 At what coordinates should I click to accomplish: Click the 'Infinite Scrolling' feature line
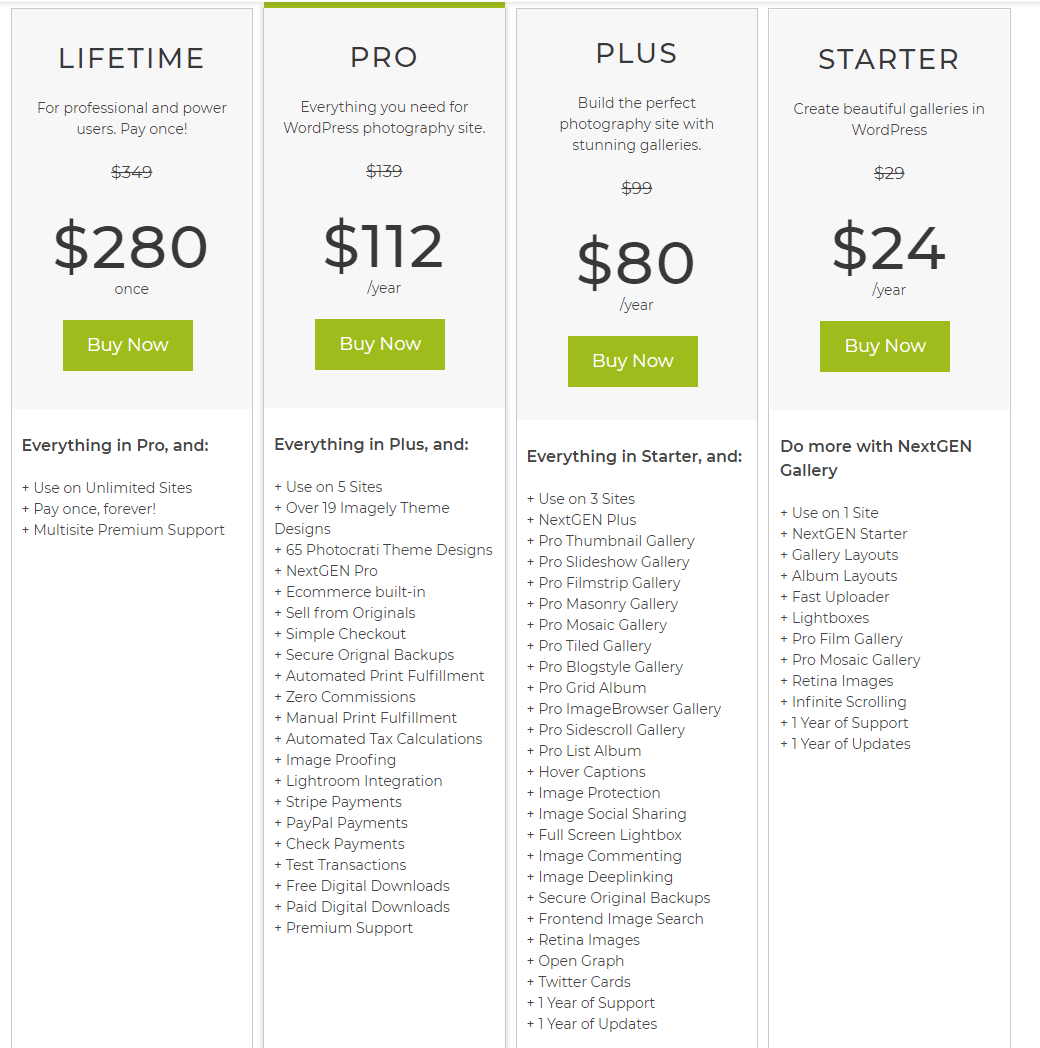[843, 702]
